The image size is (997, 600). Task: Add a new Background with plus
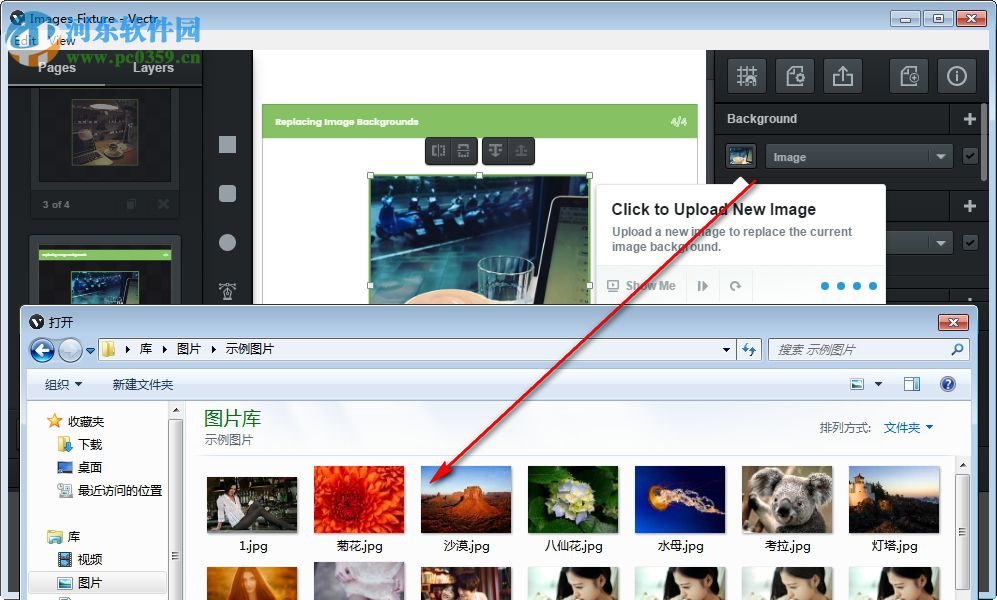pyautogui.click(x=970, y=119)
